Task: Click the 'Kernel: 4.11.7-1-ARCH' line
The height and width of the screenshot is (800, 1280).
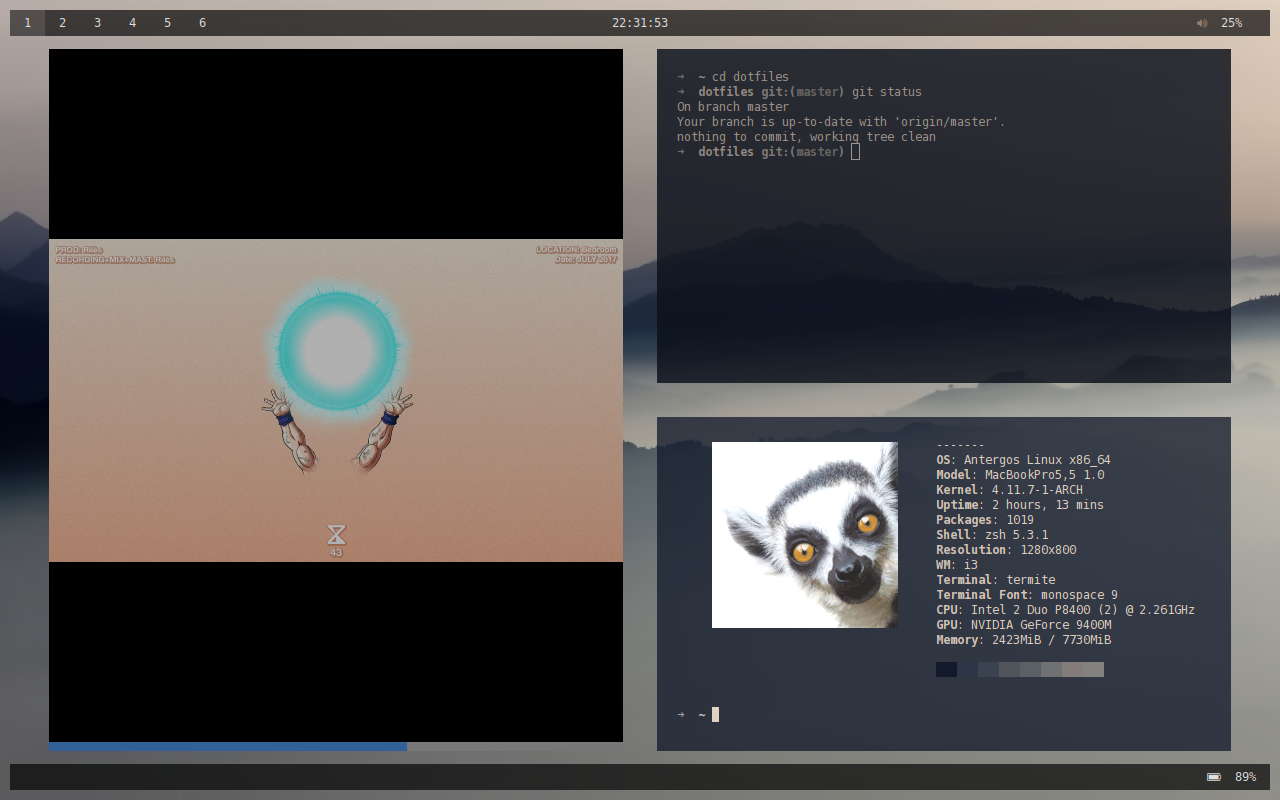Action: pyautogui.click(x=1009, y=490)
